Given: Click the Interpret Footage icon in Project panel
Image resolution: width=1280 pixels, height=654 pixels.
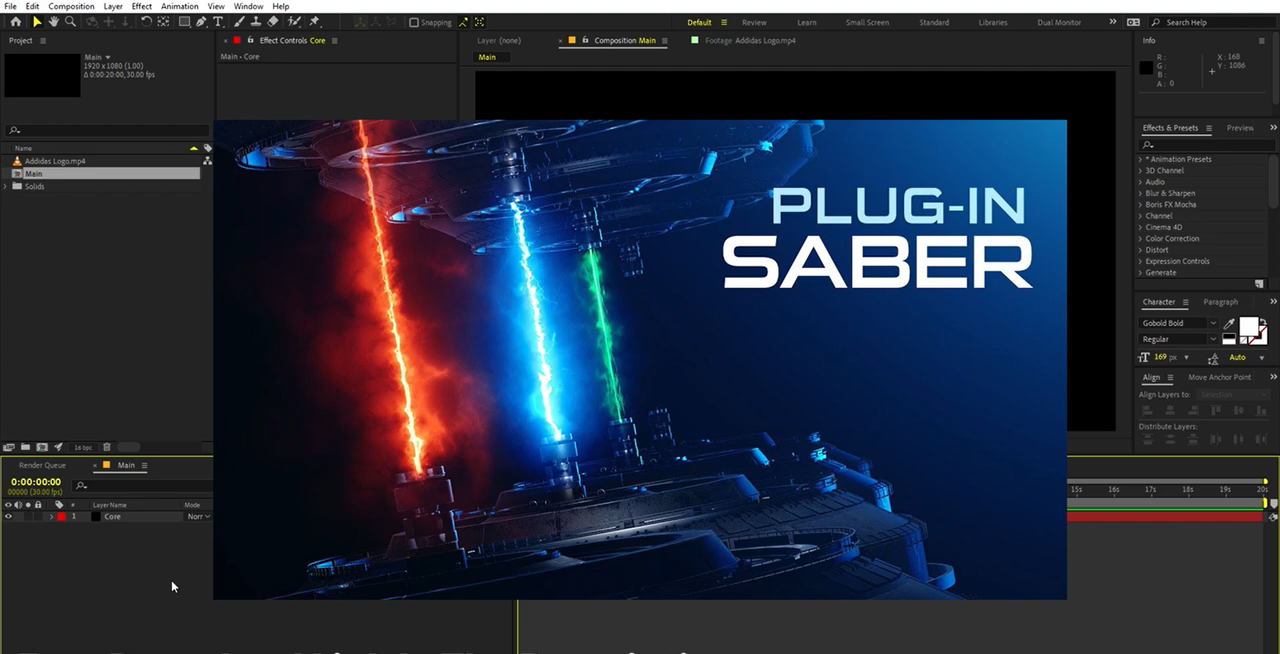Looking at the screenshot, I should [9, 447].
